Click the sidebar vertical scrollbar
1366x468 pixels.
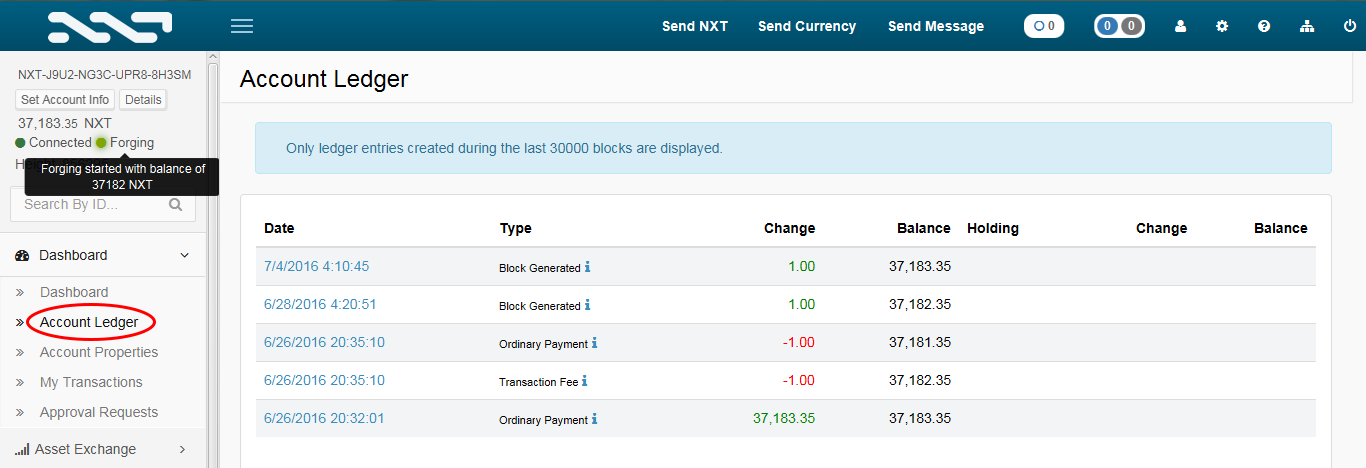coord(212,260)
